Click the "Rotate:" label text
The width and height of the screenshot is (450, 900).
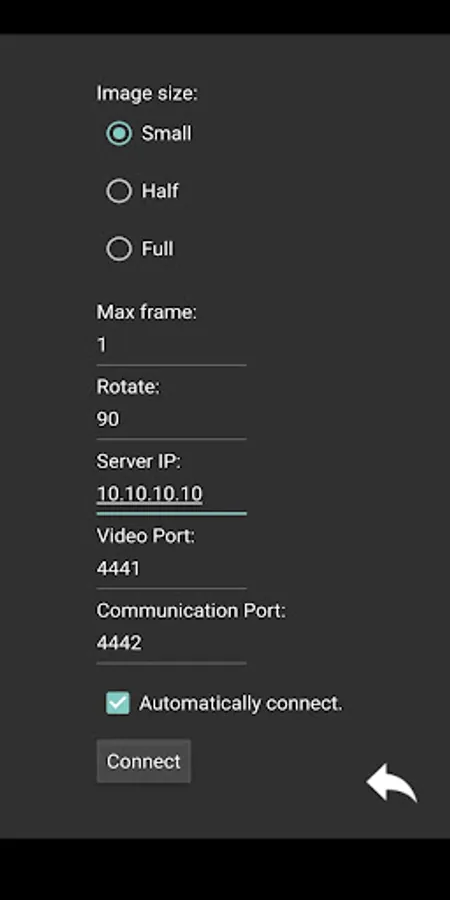[x=127, y=387]
